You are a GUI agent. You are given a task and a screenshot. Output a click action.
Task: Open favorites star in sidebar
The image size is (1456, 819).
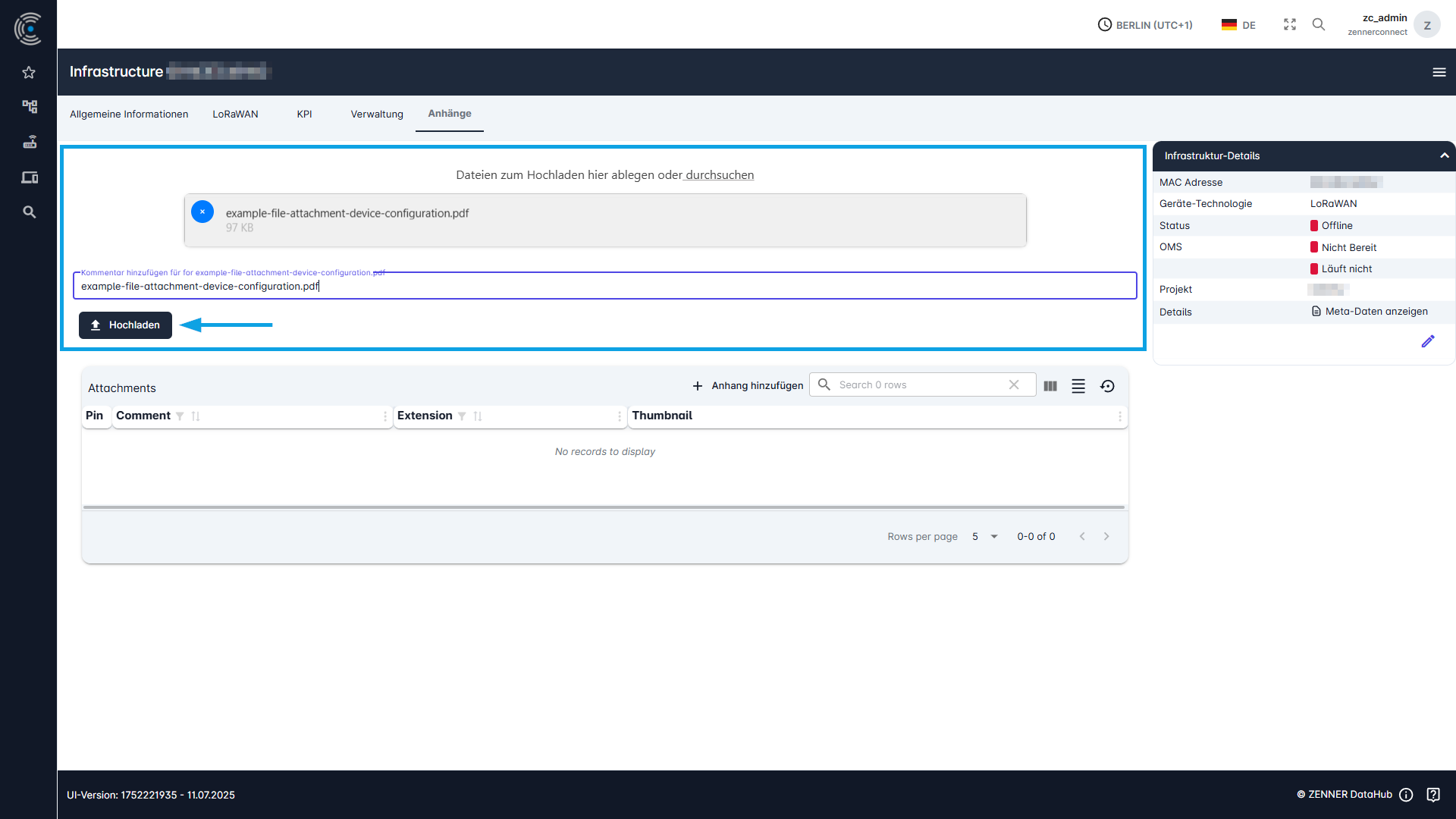[x=29, y=73]
